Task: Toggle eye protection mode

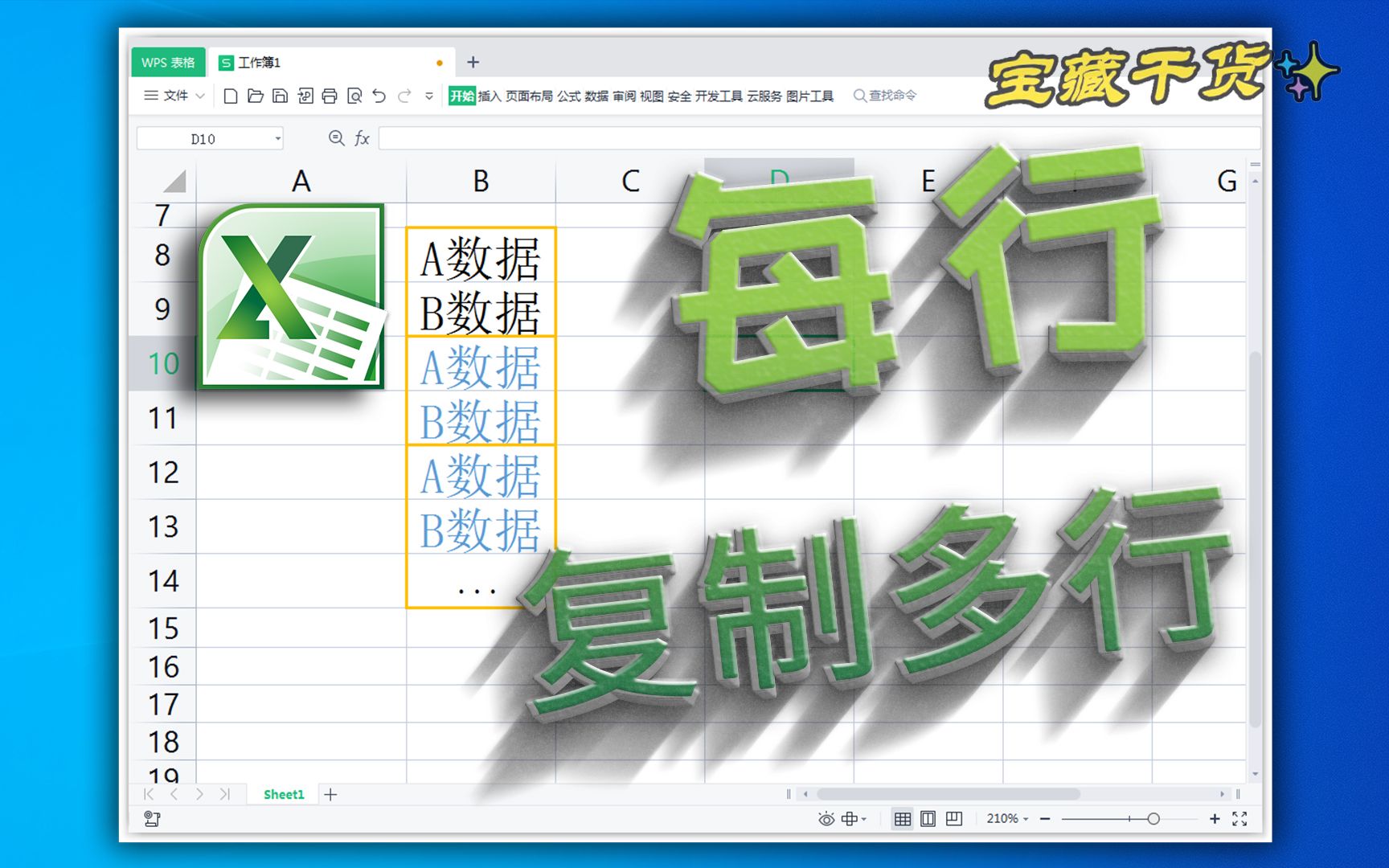Action: [x=826, y=819]
